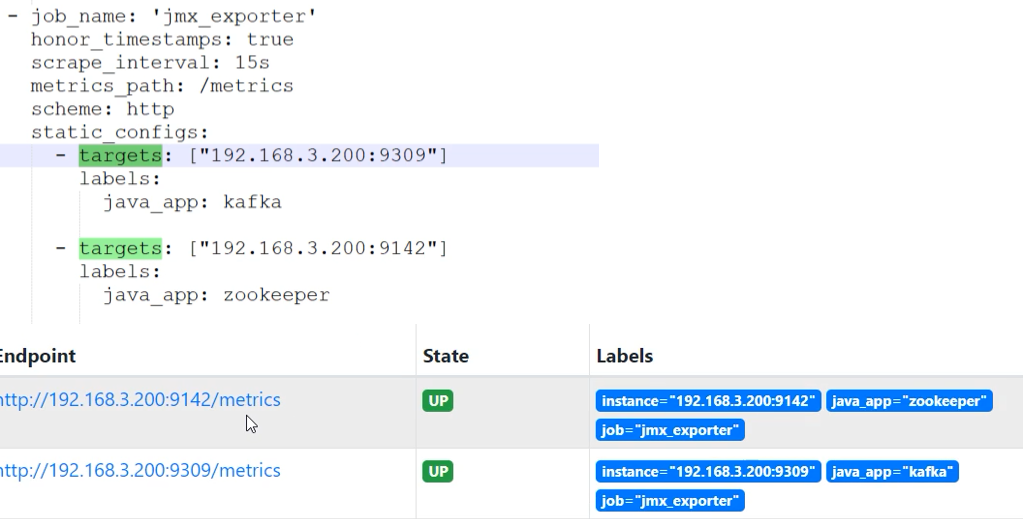Click the job="jmx_exporter" badge in the kafka row
The height and width of the screenshot is (520, 1023).
coord(670,500)
